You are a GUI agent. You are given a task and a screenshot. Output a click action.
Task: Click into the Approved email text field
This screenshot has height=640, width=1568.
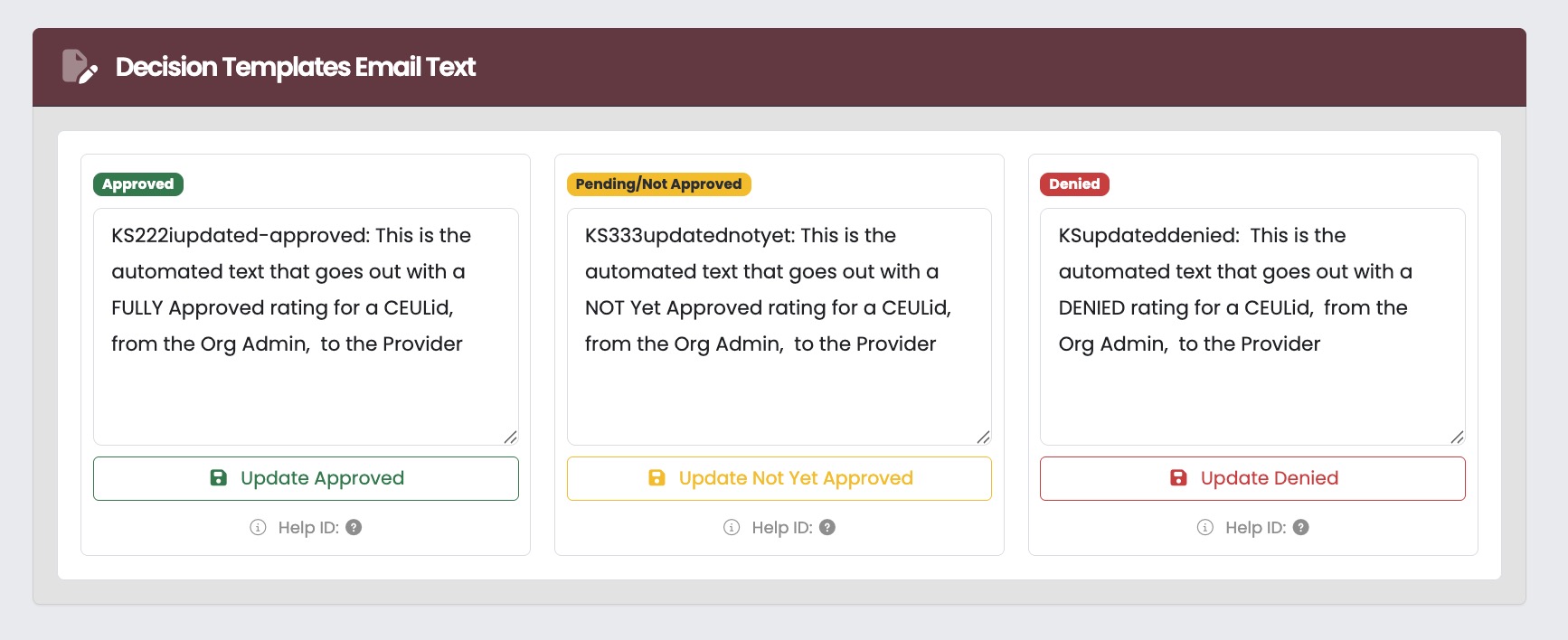(x=306, y=326)
